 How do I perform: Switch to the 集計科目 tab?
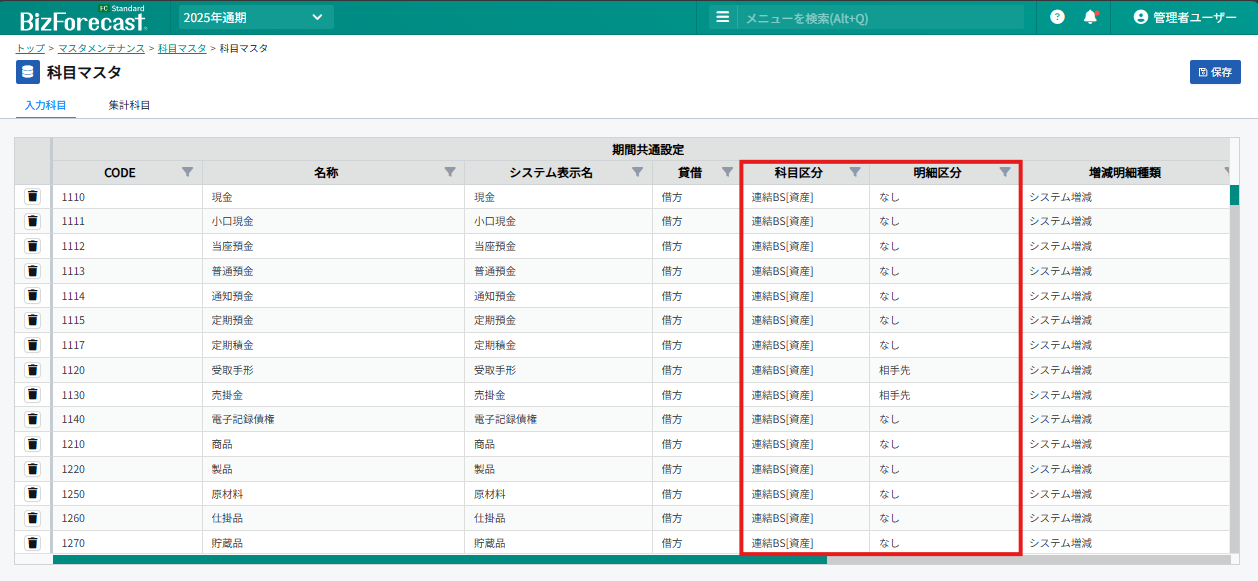click(x=129, y=105)
